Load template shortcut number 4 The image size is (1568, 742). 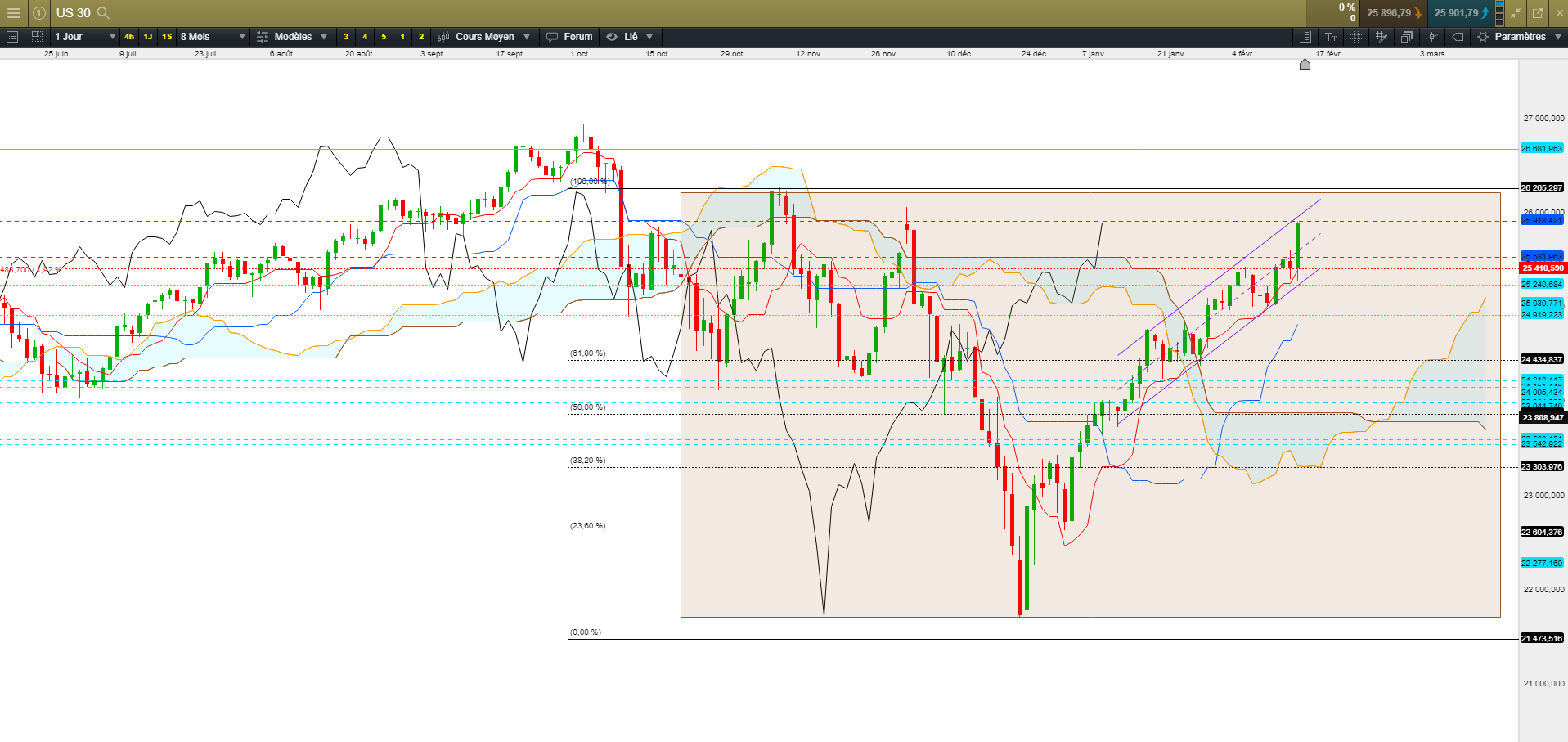(x=365, y=37)
